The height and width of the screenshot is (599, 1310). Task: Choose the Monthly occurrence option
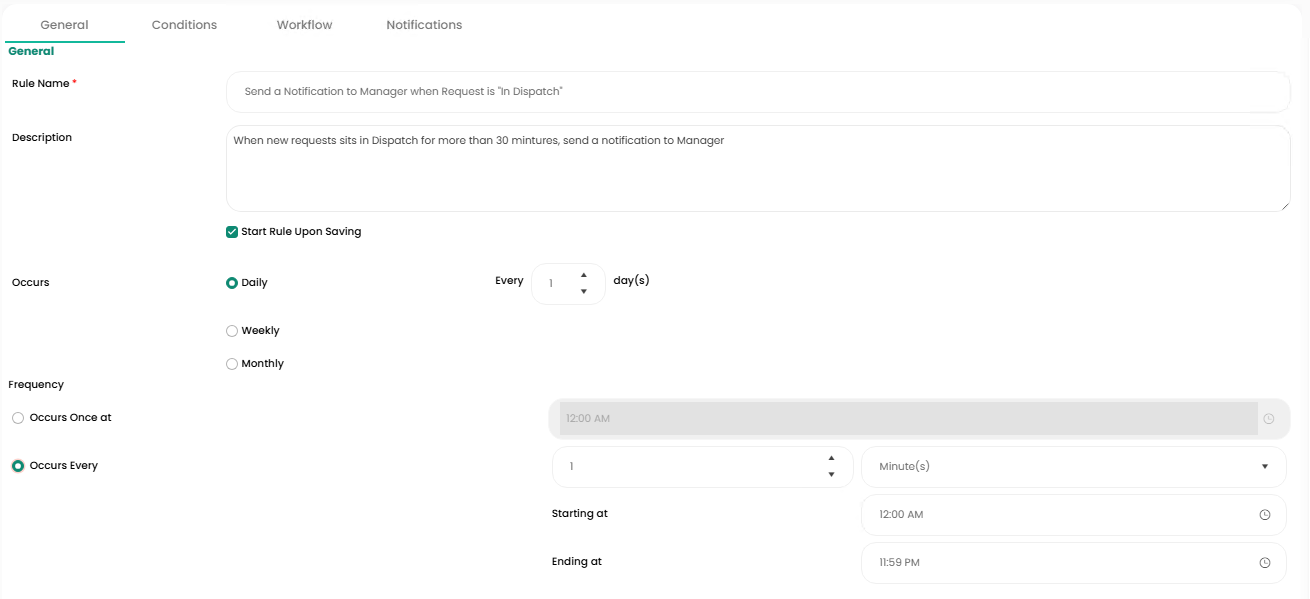(232, 364)
